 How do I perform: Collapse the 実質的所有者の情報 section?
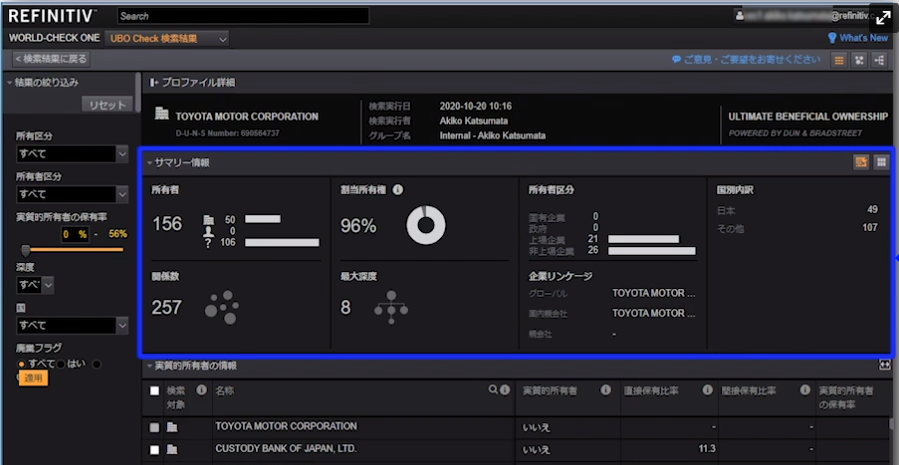click(x=149, y=366)
